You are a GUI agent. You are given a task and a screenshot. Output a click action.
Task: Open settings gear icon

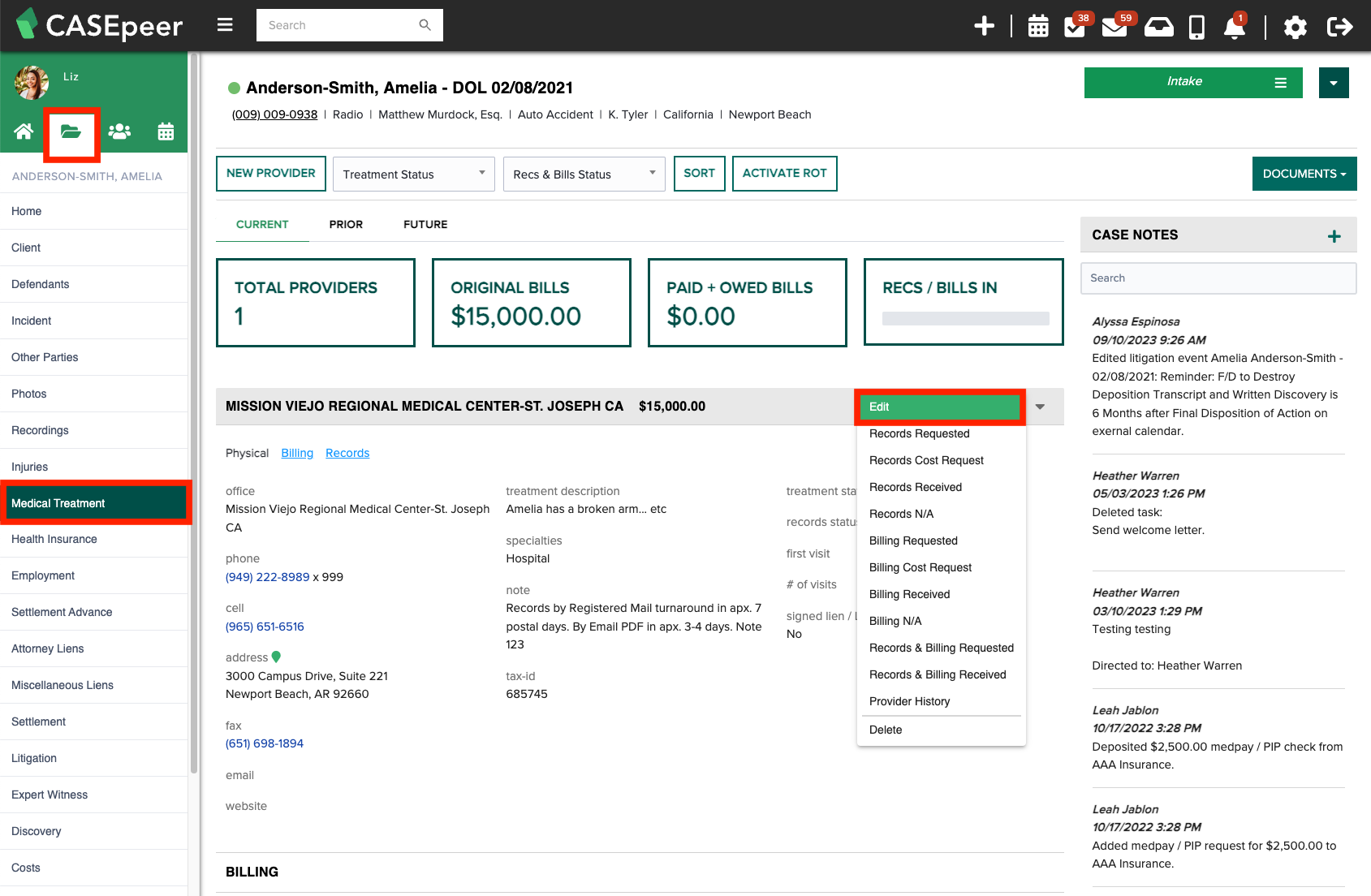[1296, 27]
